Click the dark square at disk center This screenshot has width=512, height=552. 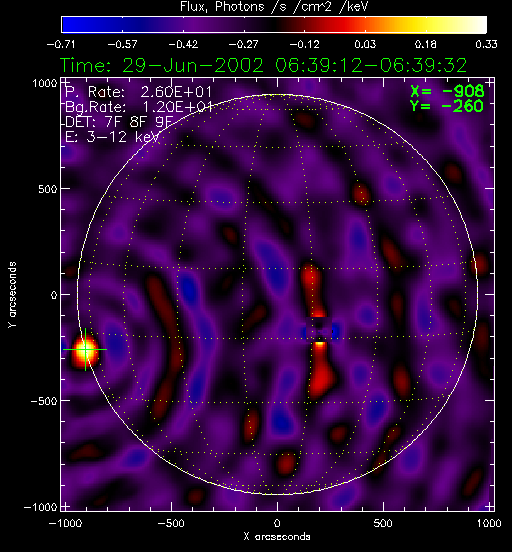coord(319,330)
